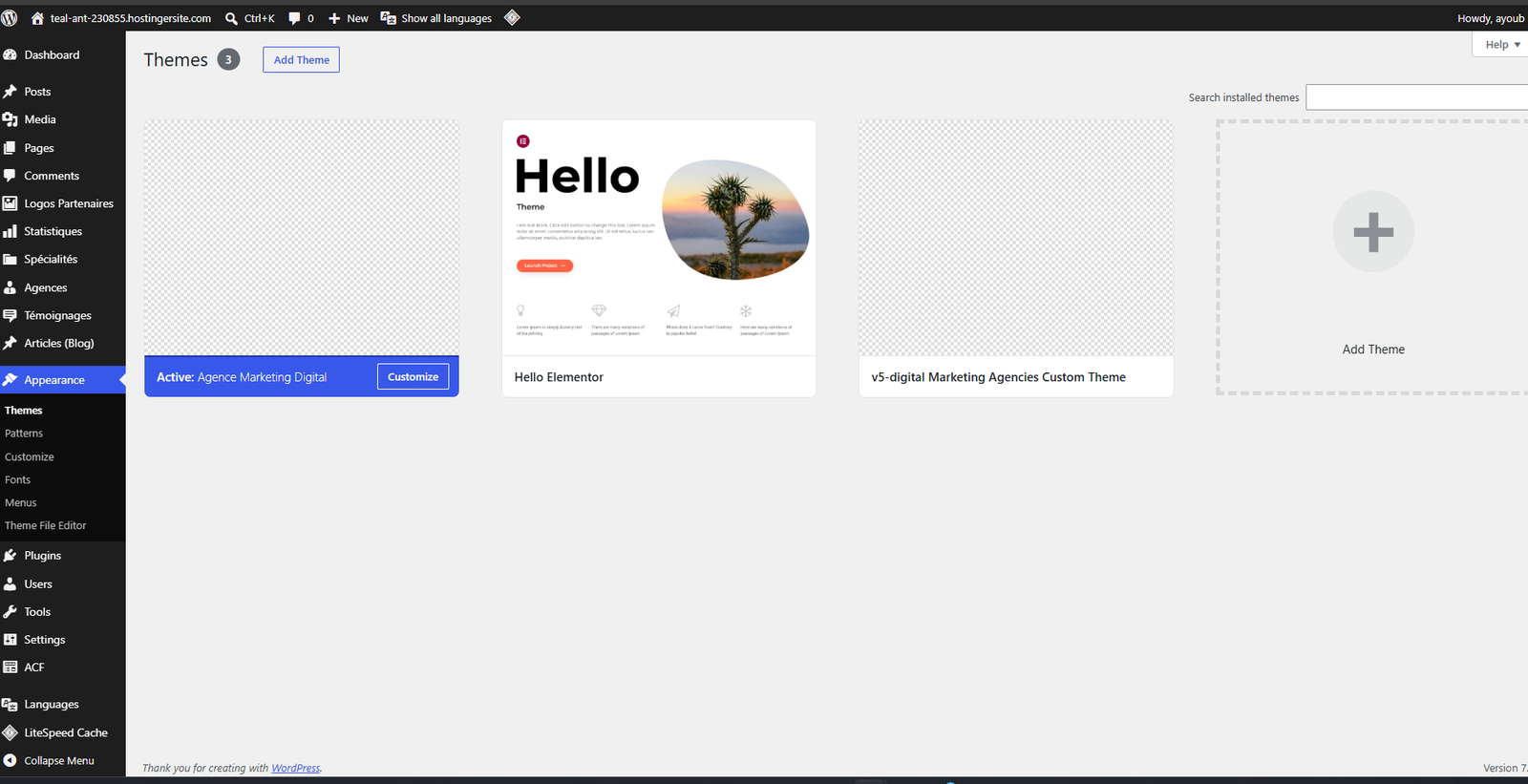Open the Patterns submenu item

pos(24,434)
